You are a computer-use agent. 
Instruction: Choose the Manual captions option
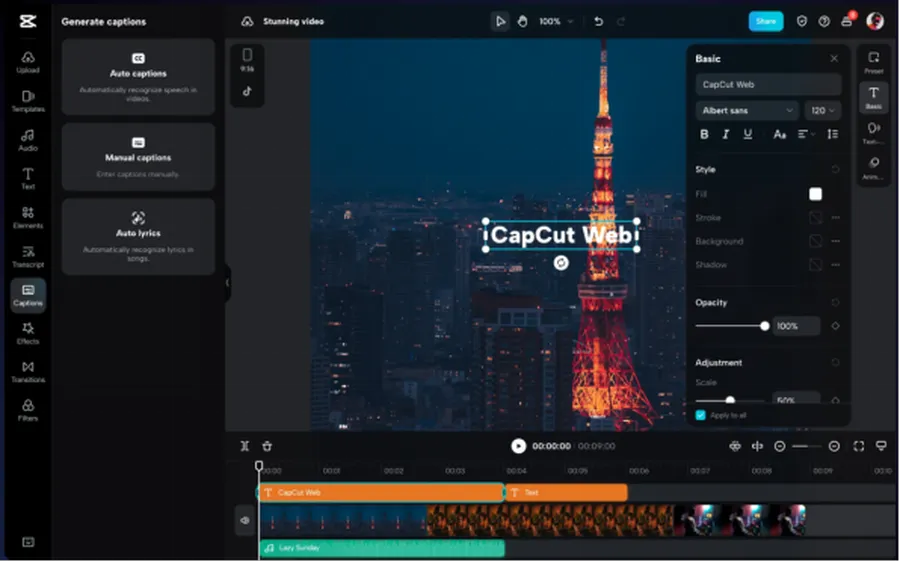click(x=138, y=157)
